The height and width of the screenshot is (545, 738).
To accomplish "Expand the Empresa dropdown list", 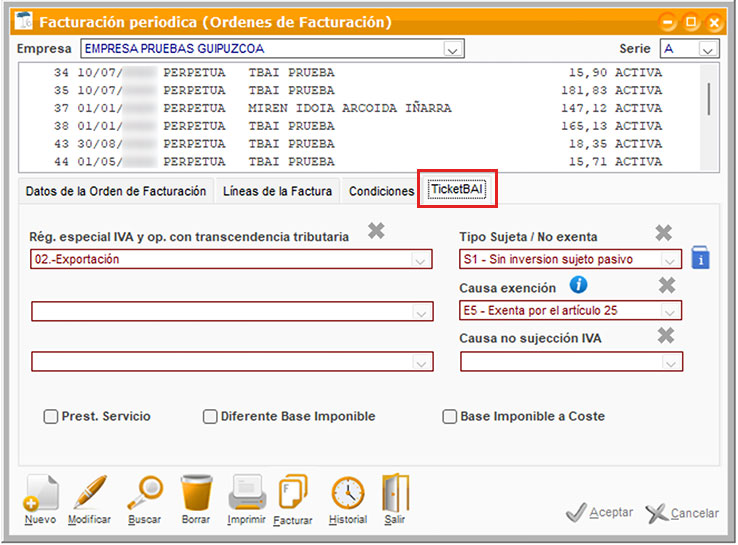I will coord(453,49).
